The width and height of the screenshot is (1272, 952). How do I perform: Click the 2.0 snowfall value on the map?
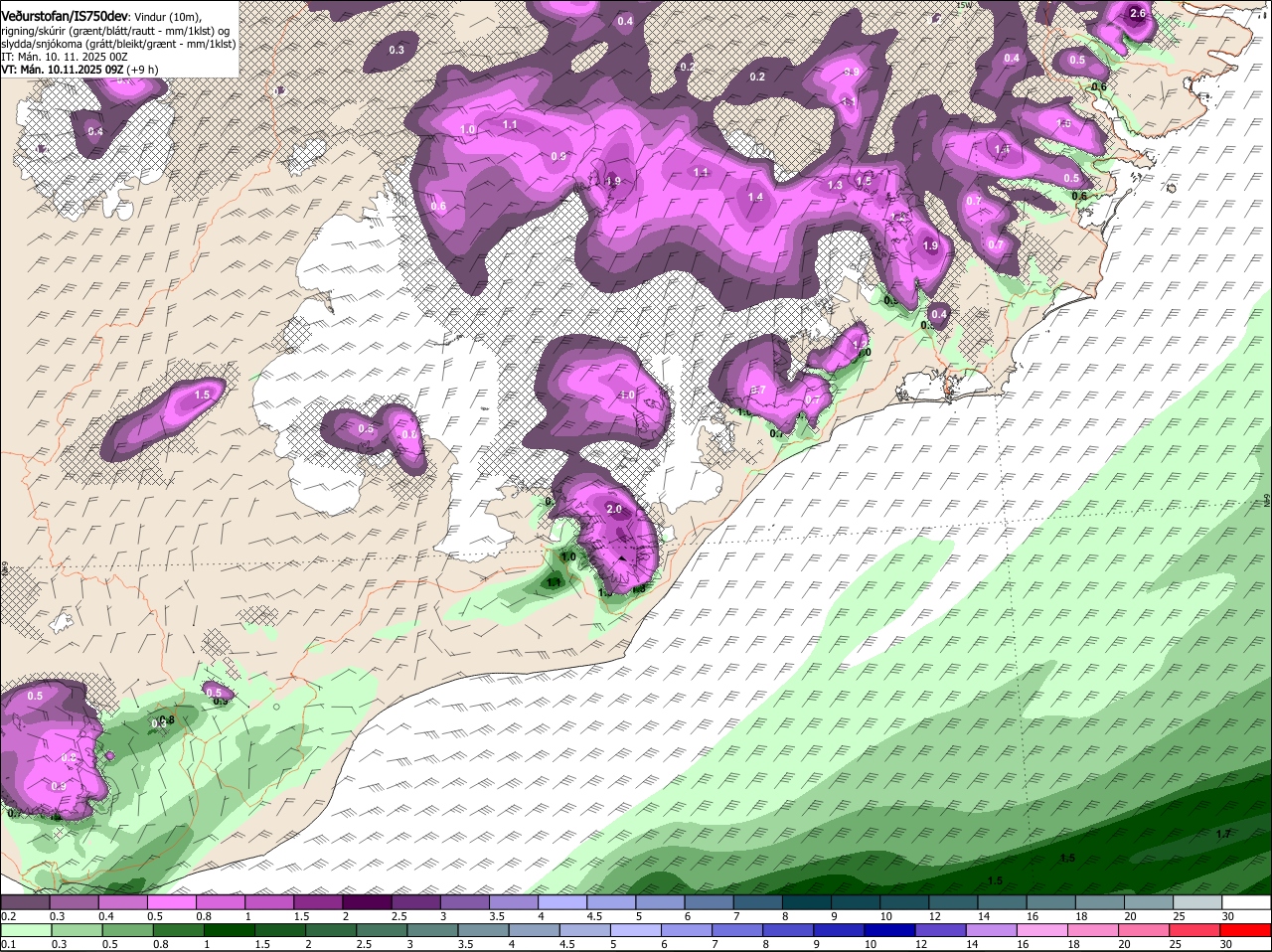tap(613, 509)
